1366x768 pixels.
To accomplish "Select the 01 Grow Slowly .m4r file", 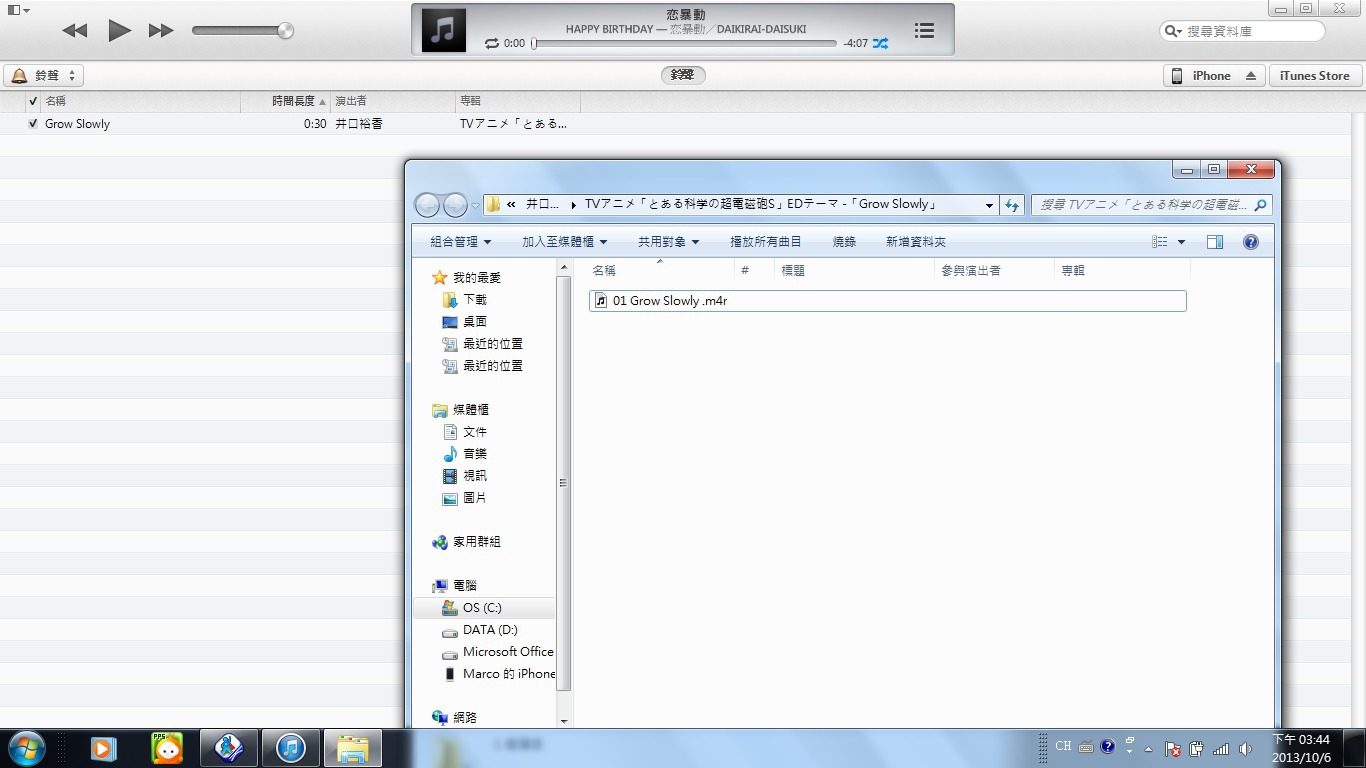I will 887,301.
